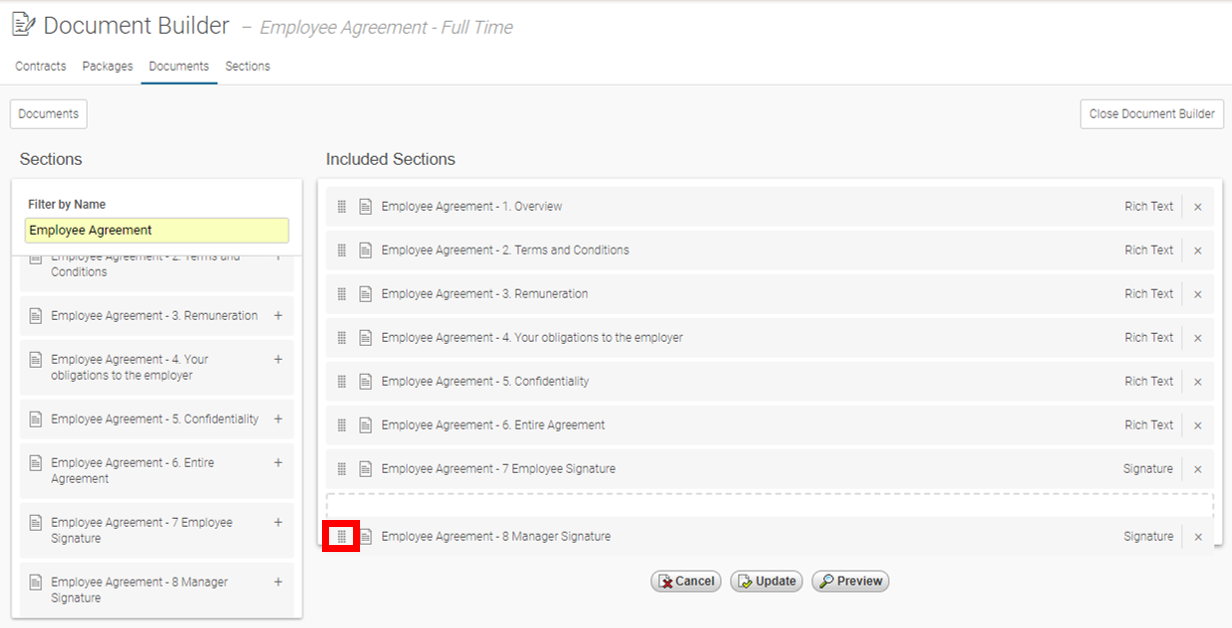Select 3. Remuneration in Sections list
The height and width of the screenshot is (628, 1232).
click(x=154, y=316)
